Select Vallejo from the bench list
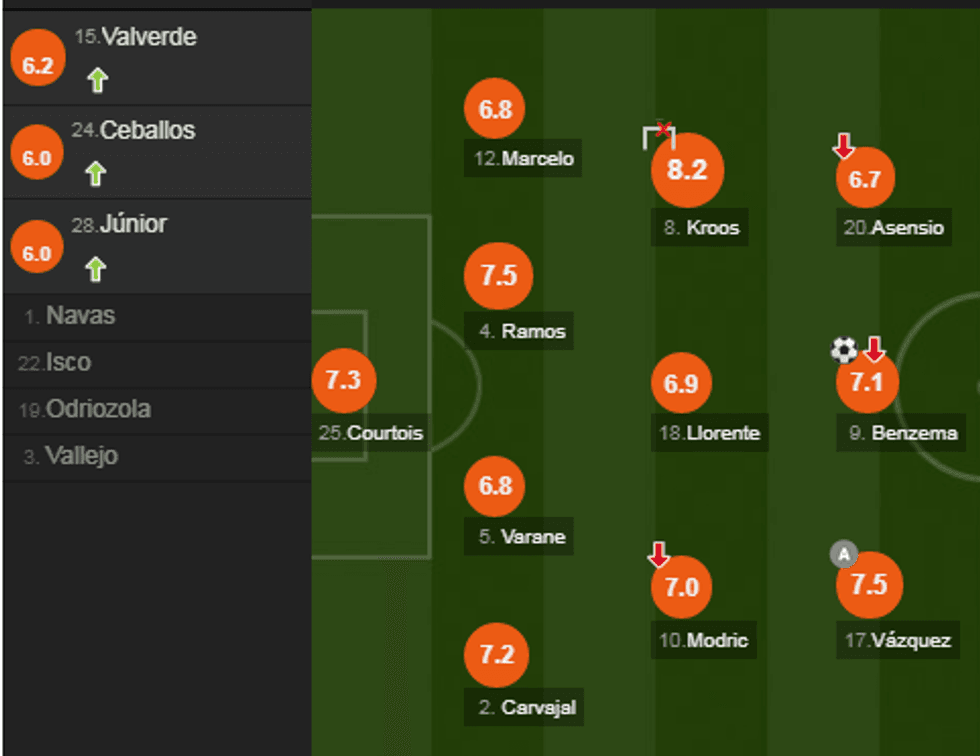980x756 pixels. (81, 457)
